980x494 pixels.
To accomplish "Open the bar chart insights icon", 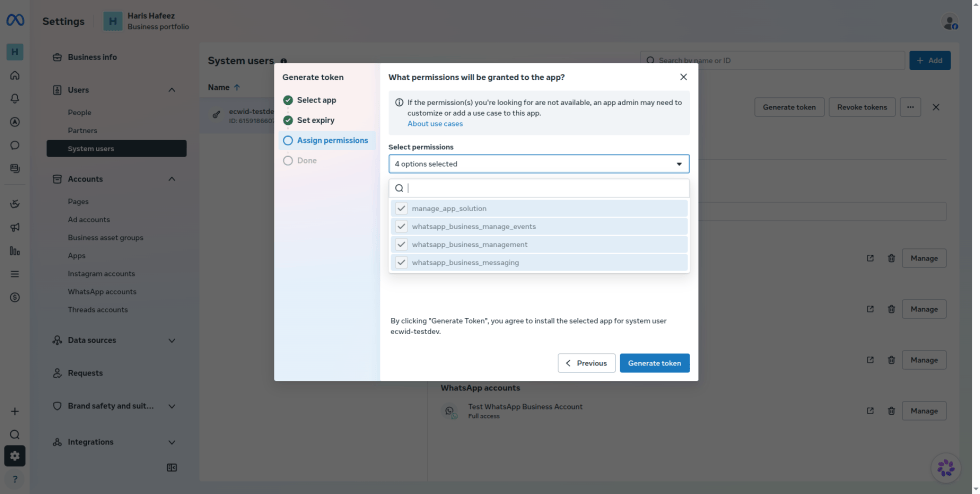I will [x=15, y=251].
